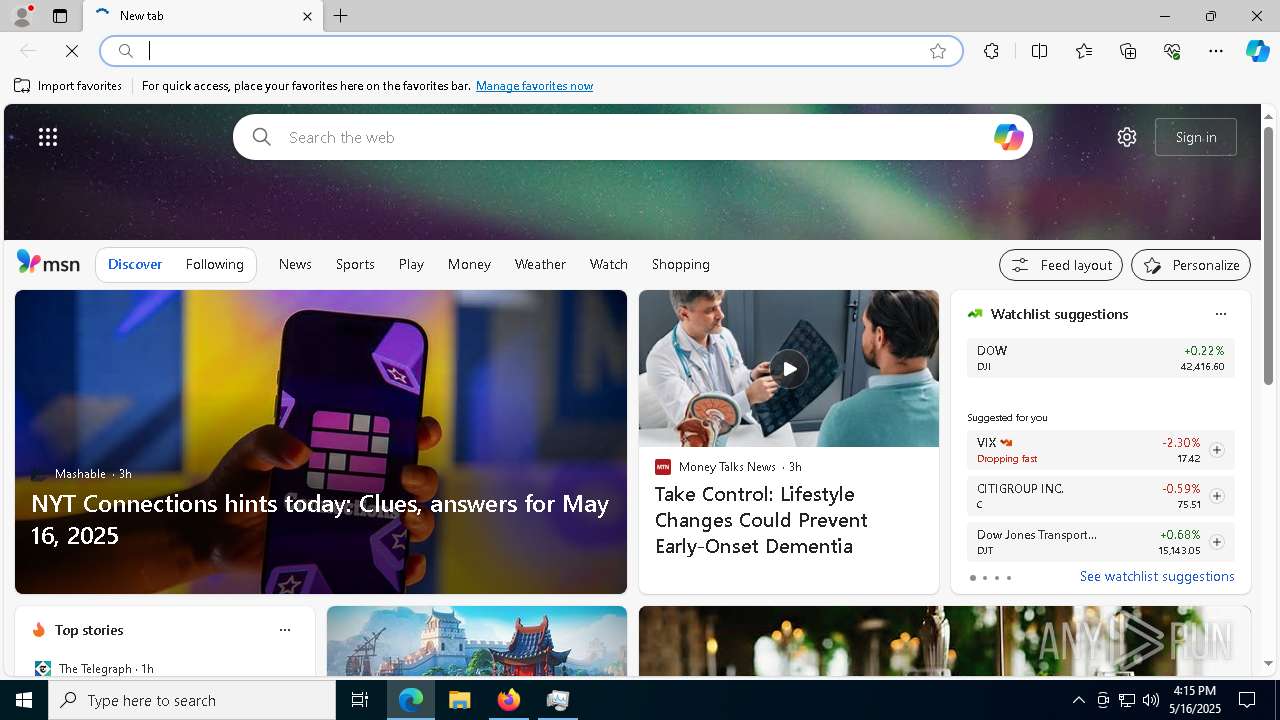Add CITIGROUP INC. to watchlist
This screenshot has height=720, width=1280.
pos(1216,496)
